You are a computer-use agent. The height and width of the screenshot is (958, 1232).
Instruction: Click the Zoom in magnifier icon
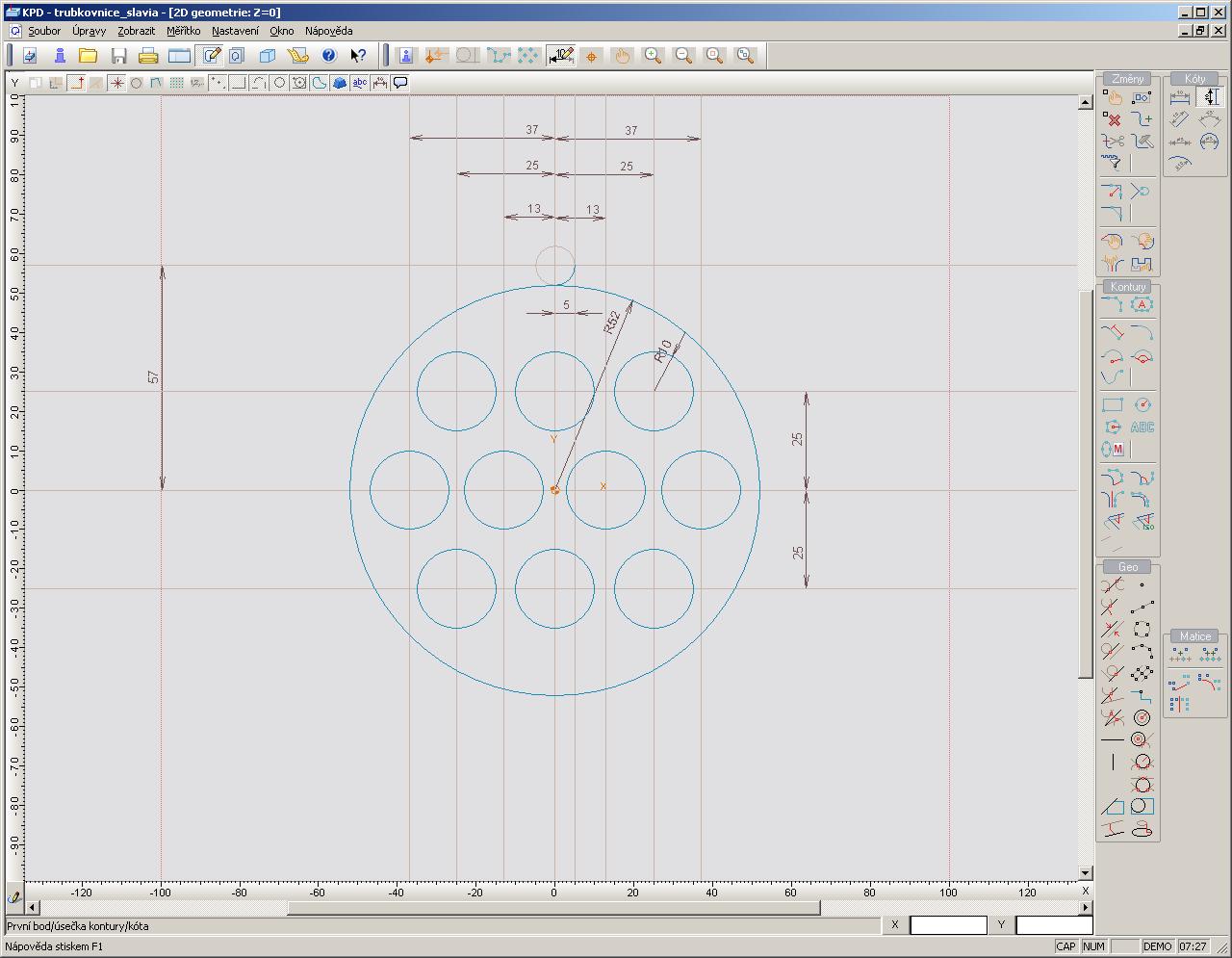(x=653, y=56)
